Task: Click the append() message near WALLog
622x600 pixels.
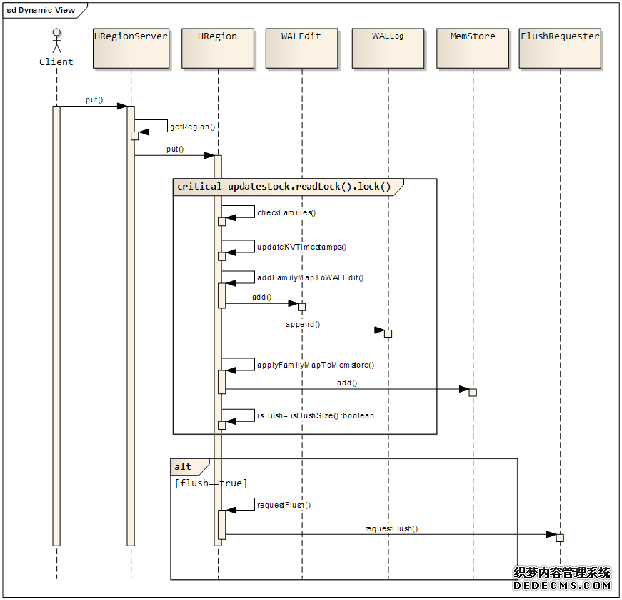Action: [x=303, y=325]
